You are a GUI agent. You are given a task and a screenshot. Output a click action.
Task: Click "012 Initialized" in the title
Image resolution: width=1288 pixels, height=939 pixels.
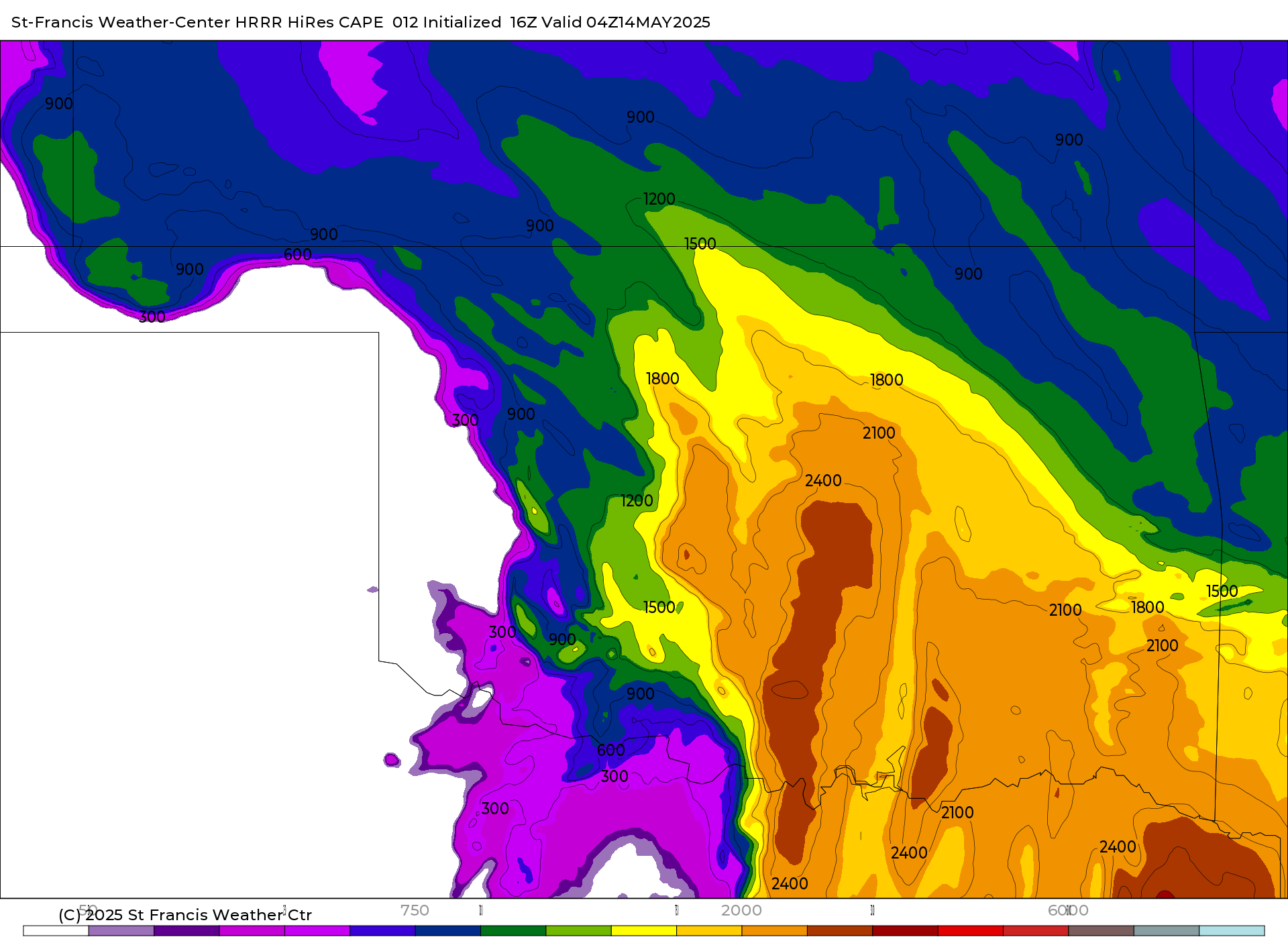(447, 22)
